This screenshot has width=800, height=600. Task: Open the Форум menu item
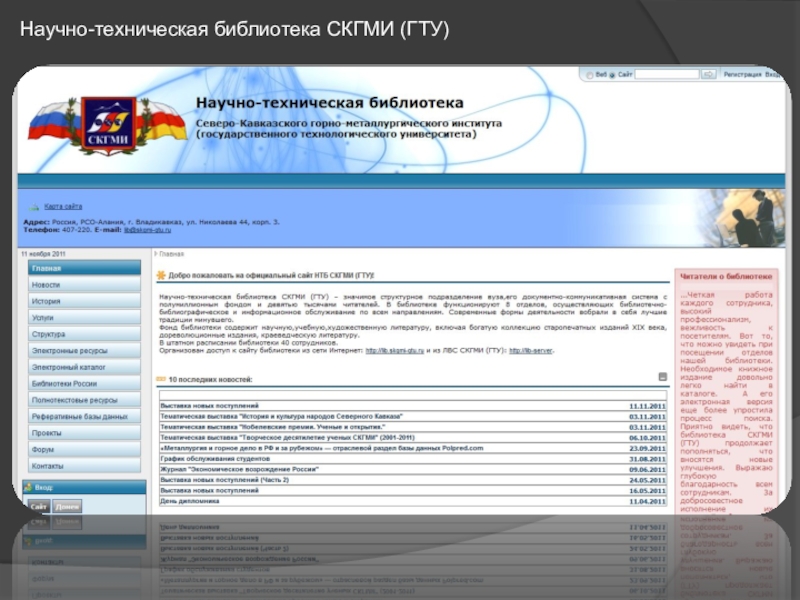84,449
